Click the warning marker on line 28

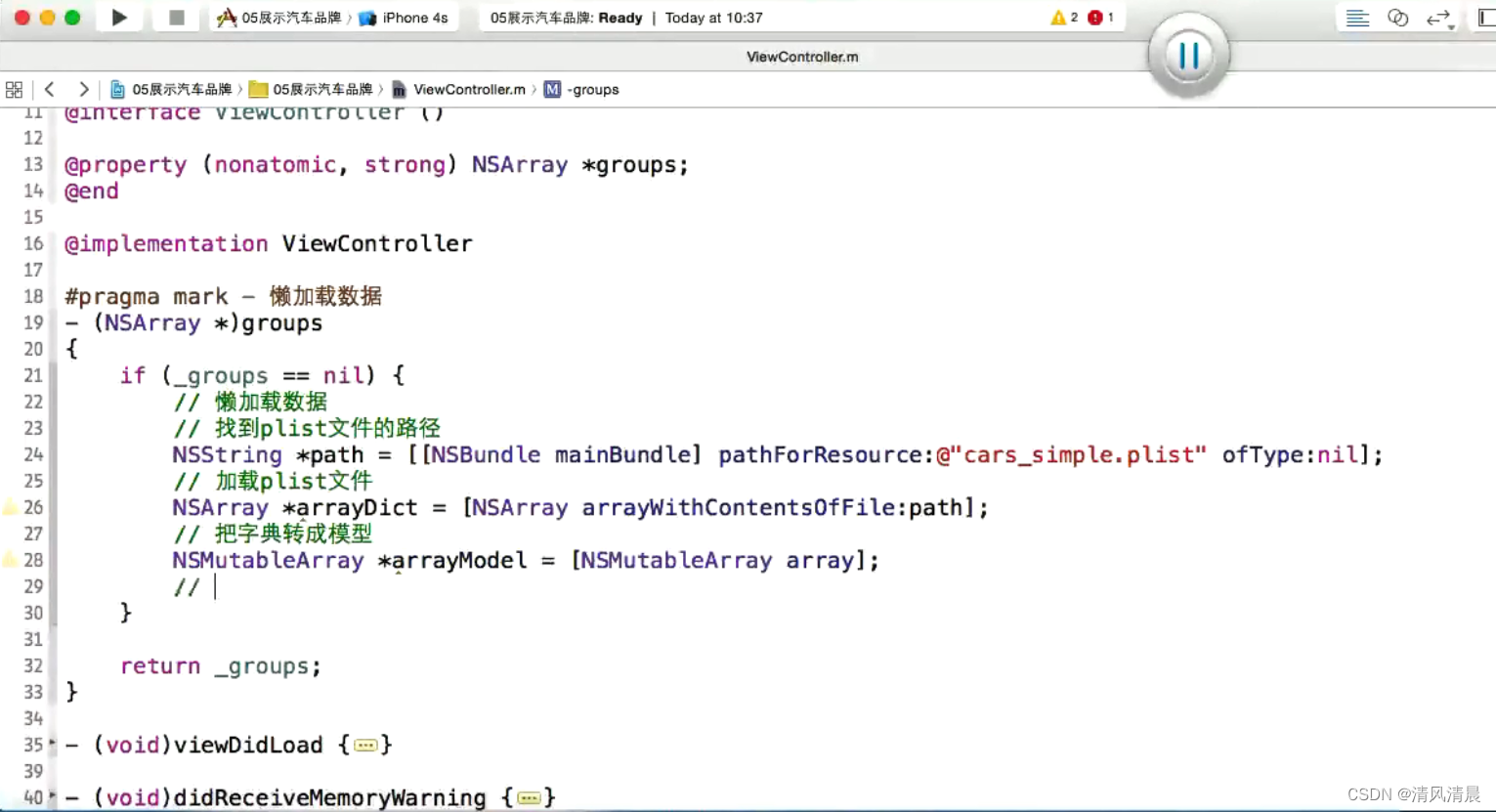10,559
